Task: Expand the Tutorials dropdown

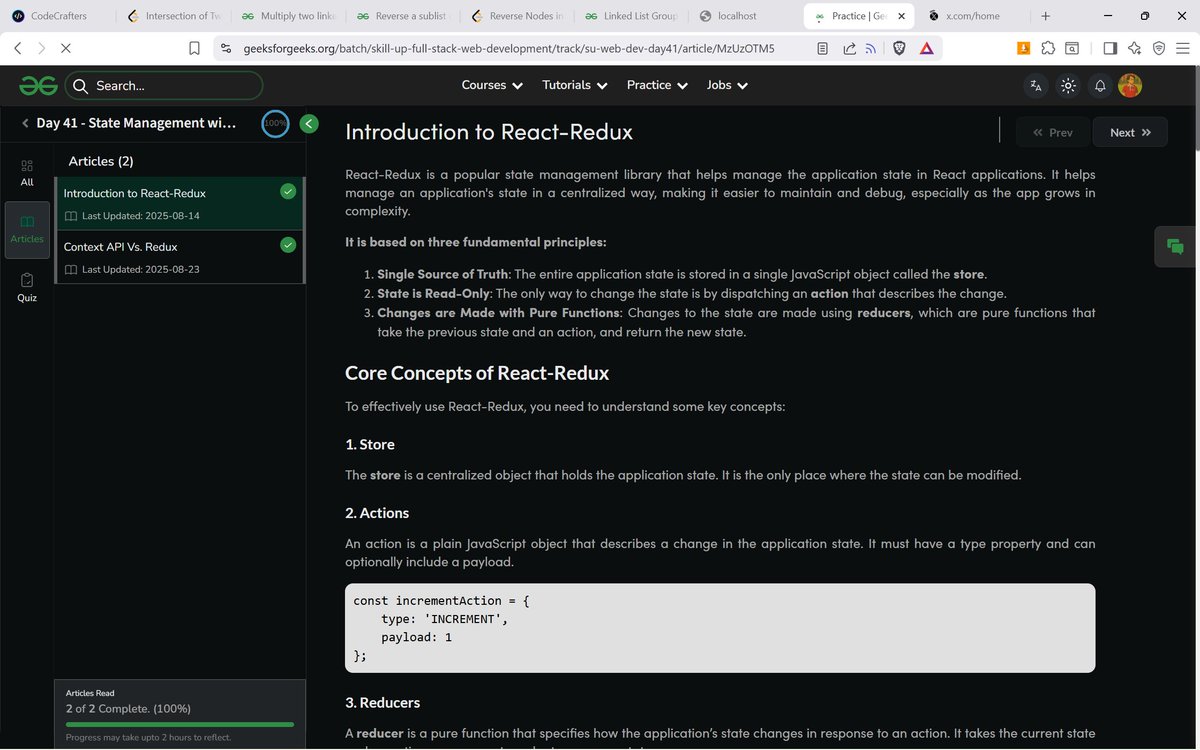Action: (x=573, y=85)
